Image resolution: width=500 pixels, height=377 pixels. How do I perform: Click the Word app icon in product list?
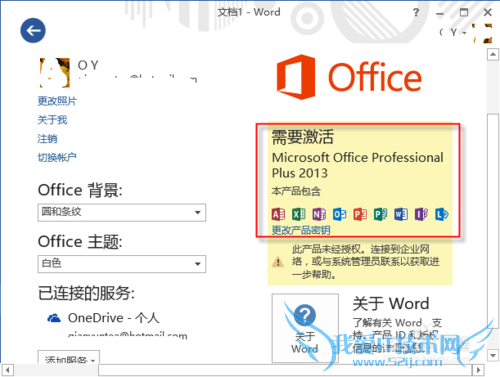(401, 214)
